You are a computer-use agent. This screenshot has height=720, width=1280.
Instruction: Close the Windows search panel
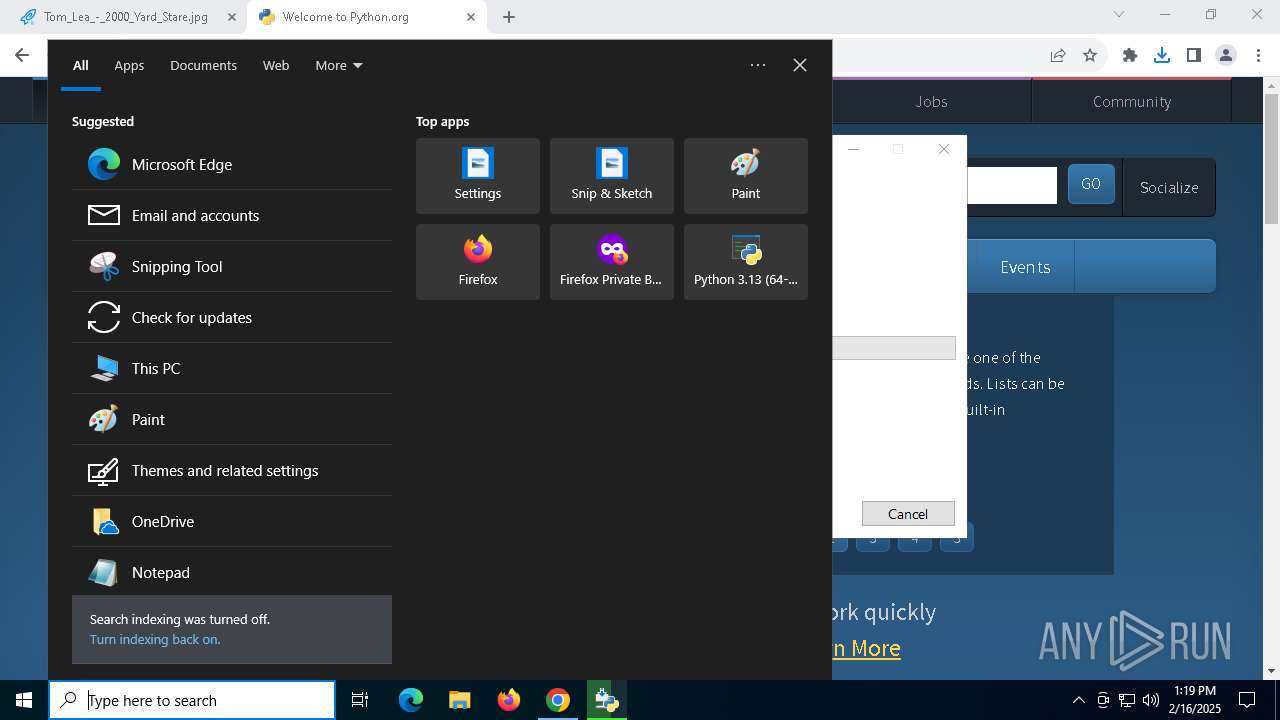point(800,65)
